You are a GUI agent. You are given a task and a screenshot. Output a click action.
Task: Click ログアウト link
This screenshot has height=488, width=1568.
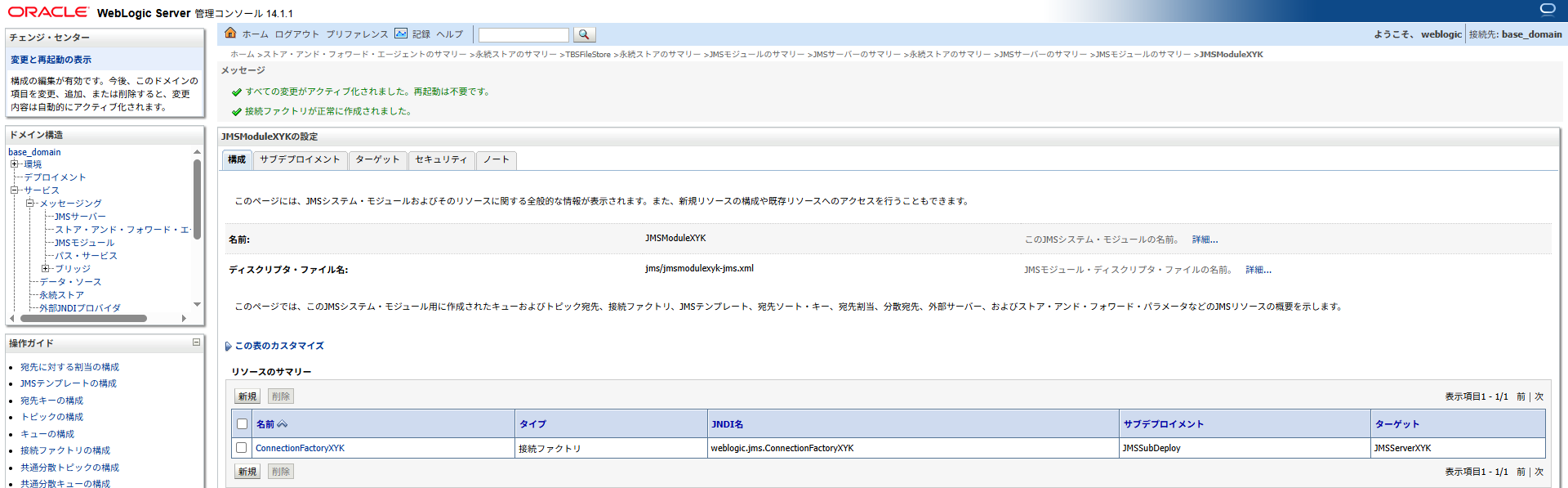click(296, 34)
